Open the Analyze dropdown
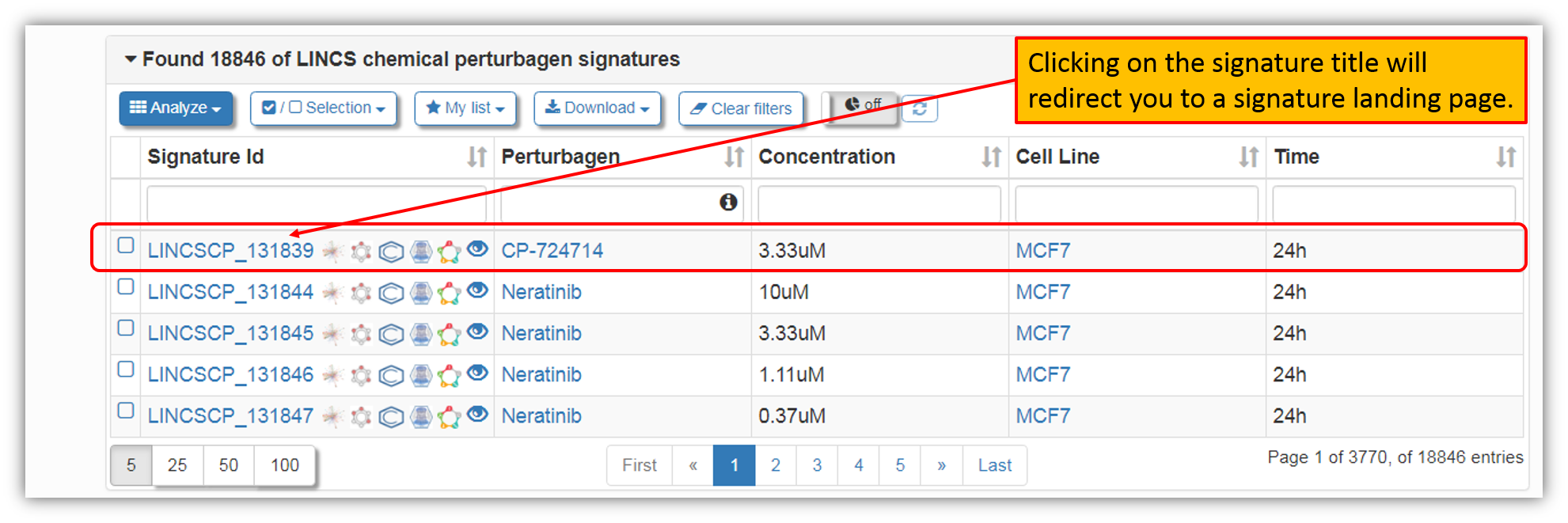 point(176,108)
